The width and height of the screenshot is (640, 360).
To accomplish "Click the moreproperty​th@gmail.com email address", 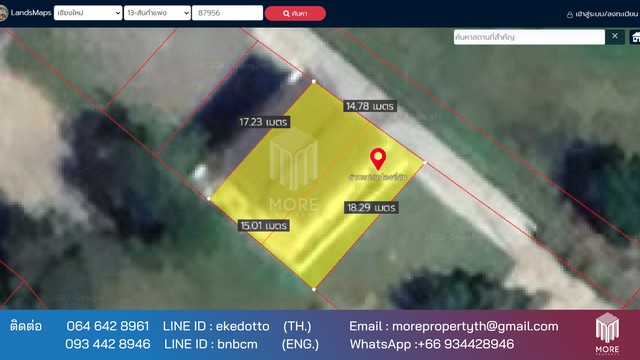I will 475,326.
